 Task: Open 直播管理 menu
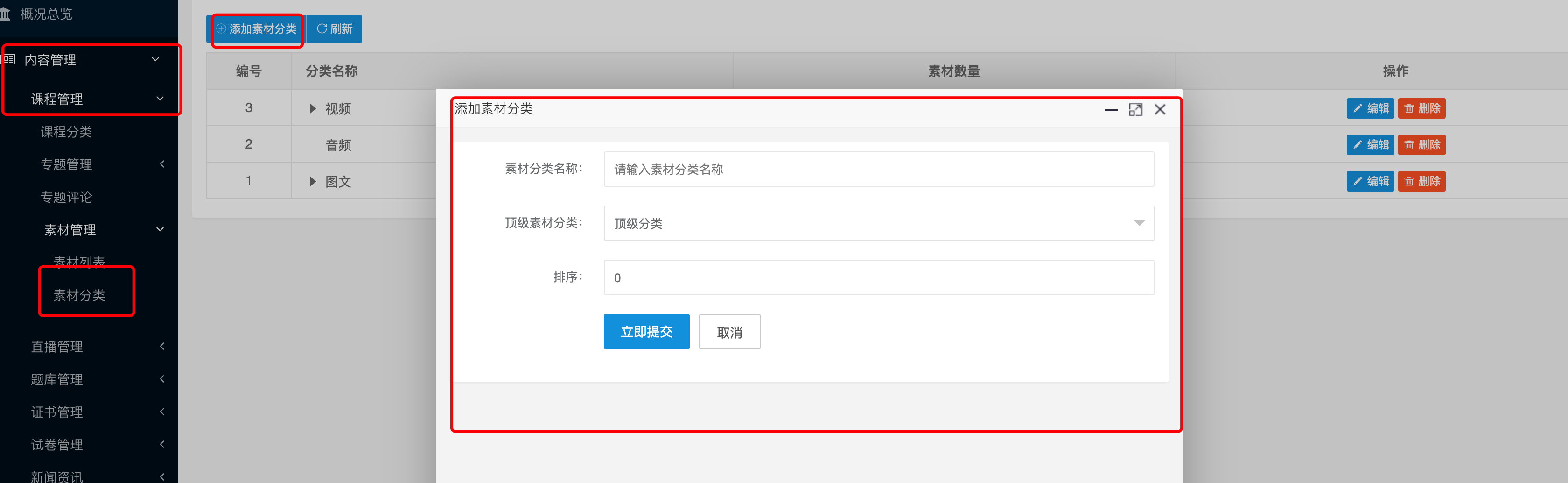(x=57, y=347)
